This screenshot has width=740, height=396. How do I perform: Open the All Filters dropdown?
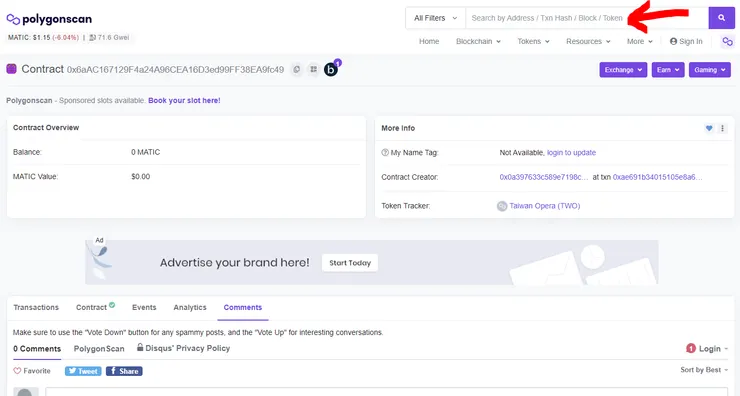[436, 18]
